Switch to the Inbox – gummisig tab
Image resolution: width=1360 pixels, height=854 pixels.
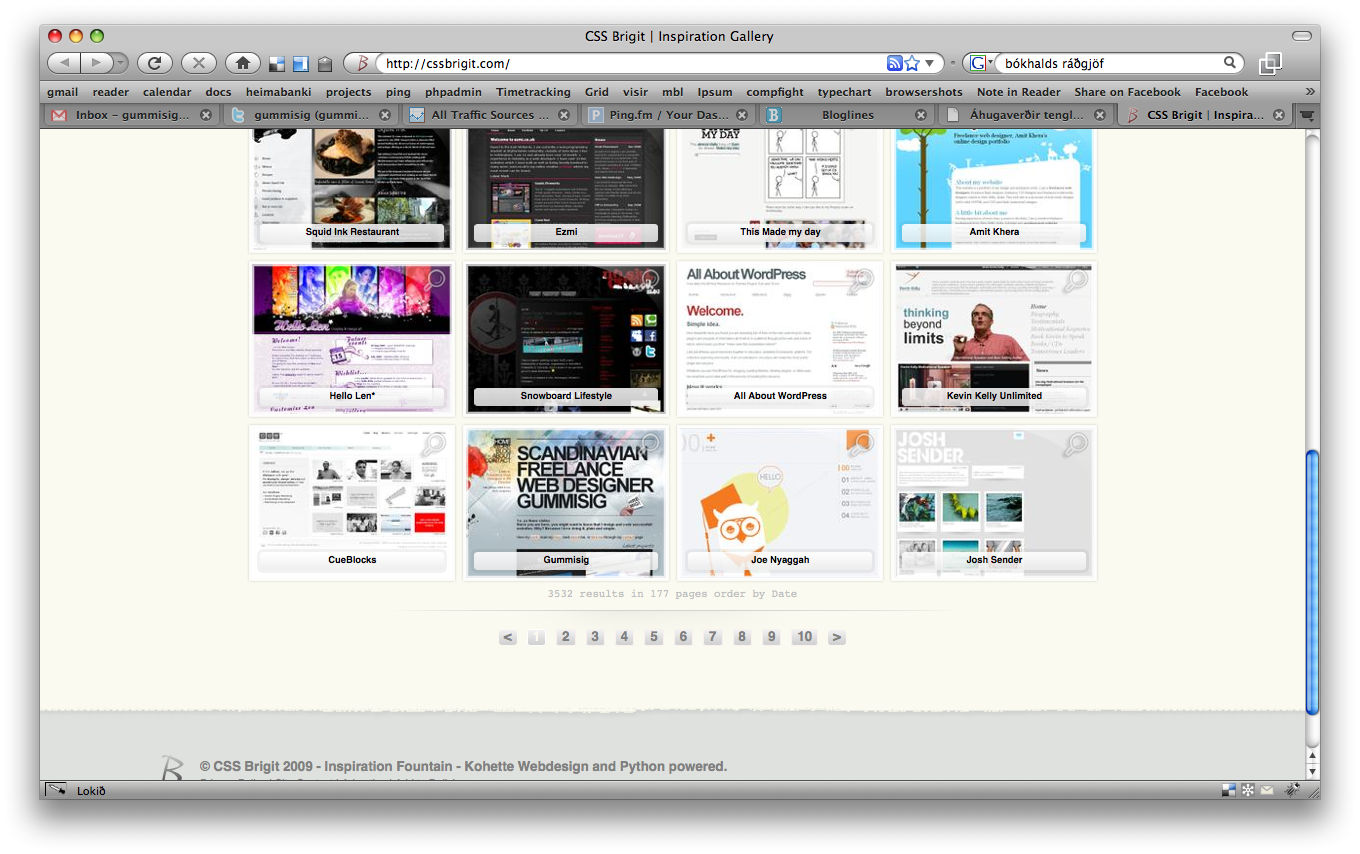tap(131, 115)
